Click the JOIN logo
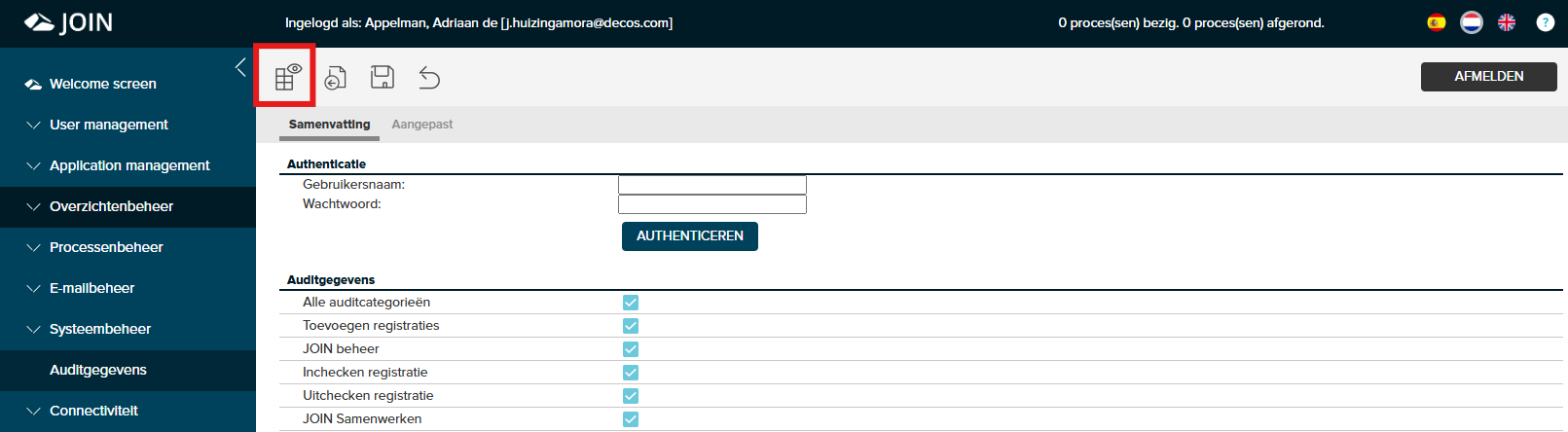The width and height of the screenshot is (1568, 432). tap(68, 22)
